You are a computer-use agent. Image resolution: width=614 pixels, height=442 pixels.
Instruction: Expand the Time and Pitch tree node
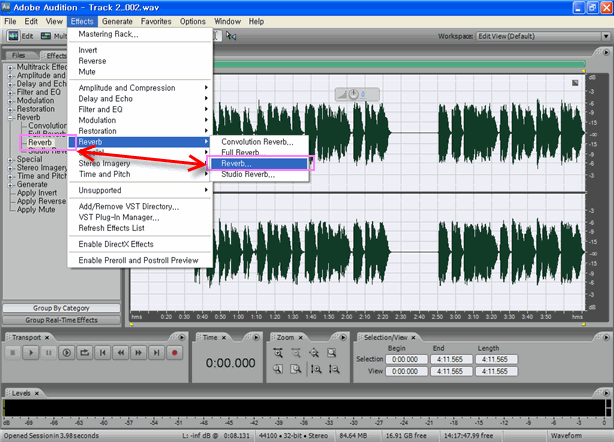click(11, 177)
